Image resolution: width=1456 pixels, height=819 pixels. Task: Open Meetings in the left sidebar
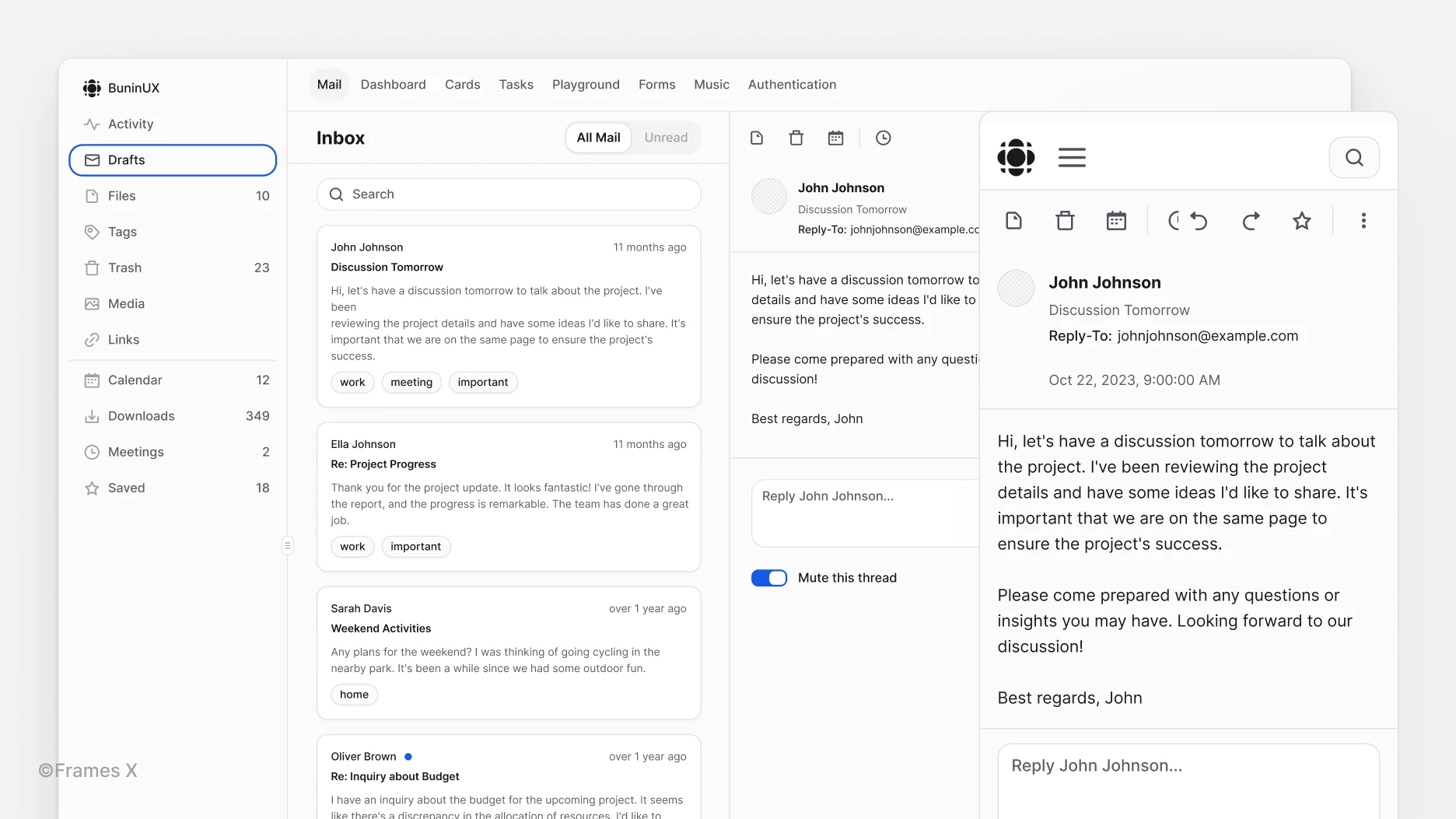coord(173,452)
